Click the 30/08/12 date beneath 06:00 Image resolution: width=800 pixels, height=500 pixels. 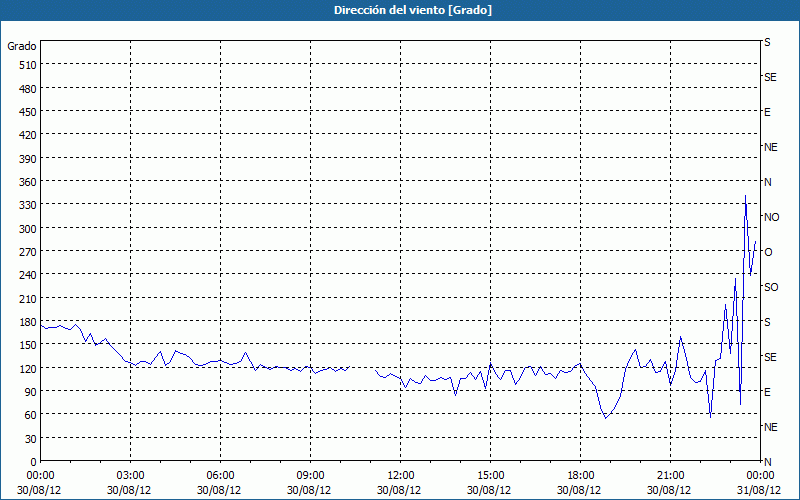pyautogui.click(x=219, y=490)
